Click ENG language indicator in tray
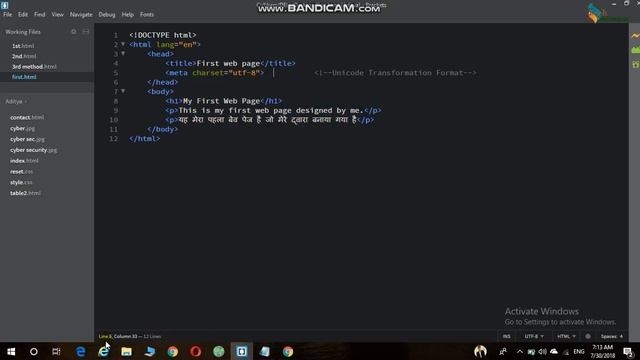 coord(579,351)
